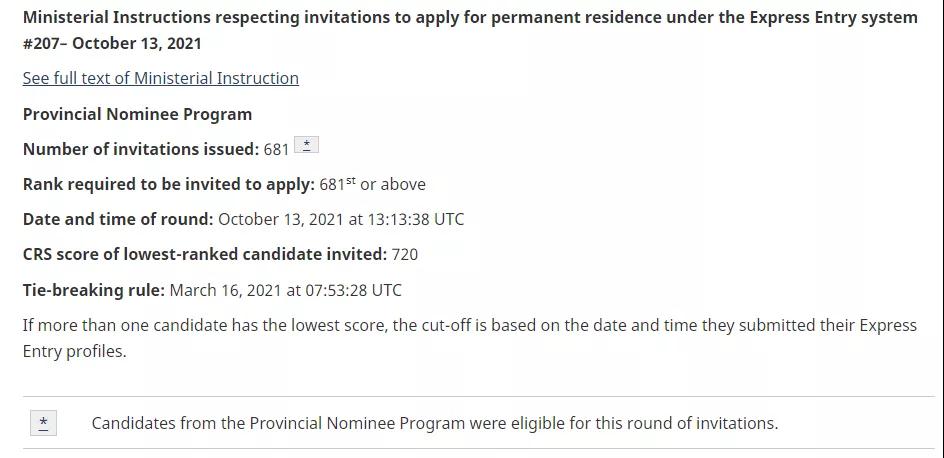Select the 'Provincial Nominee Program' bold subheading
Image resolution: width=944 pixels, height=458 pixels.
[137, 114]
